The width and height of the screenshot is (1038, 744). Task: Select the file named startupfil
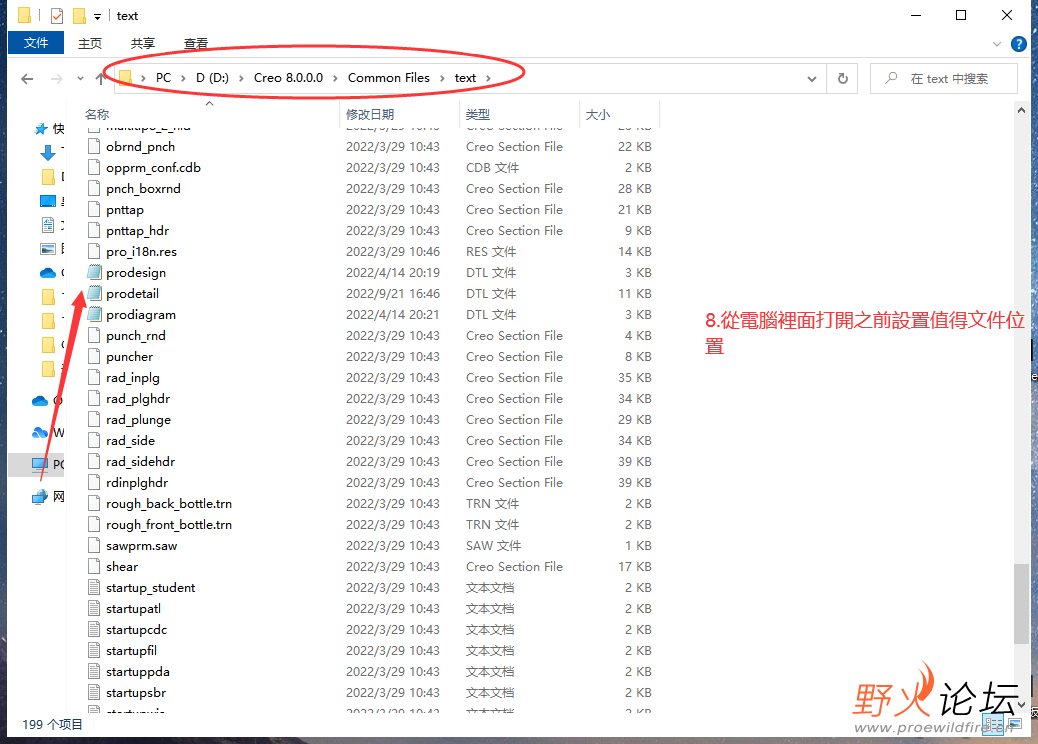click(131, 651)
